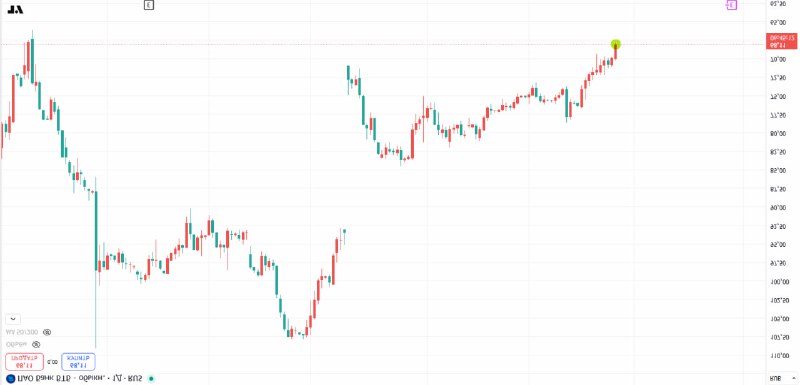Viewport: 800px width, 385px height.
Task: Select the MA 50/200 indicator label
Action: click(x=23, y=332)
